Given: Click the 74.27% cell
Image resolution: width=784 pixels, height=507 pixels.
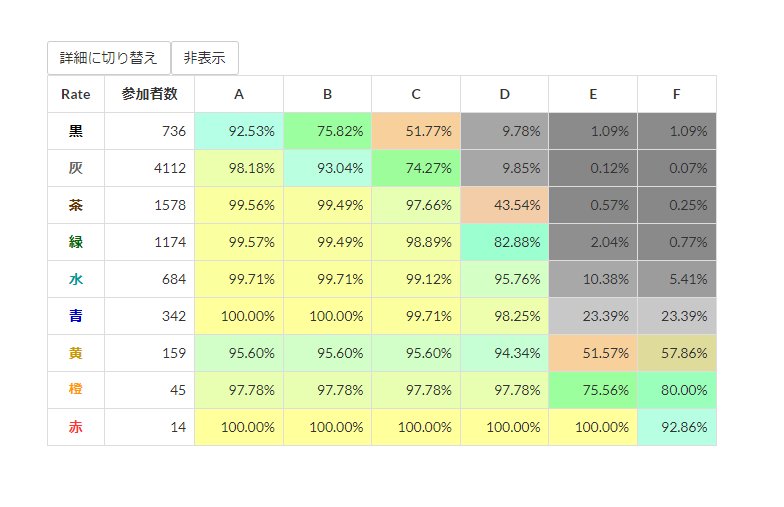Looking at the screenshot, I should coord(416,168).
